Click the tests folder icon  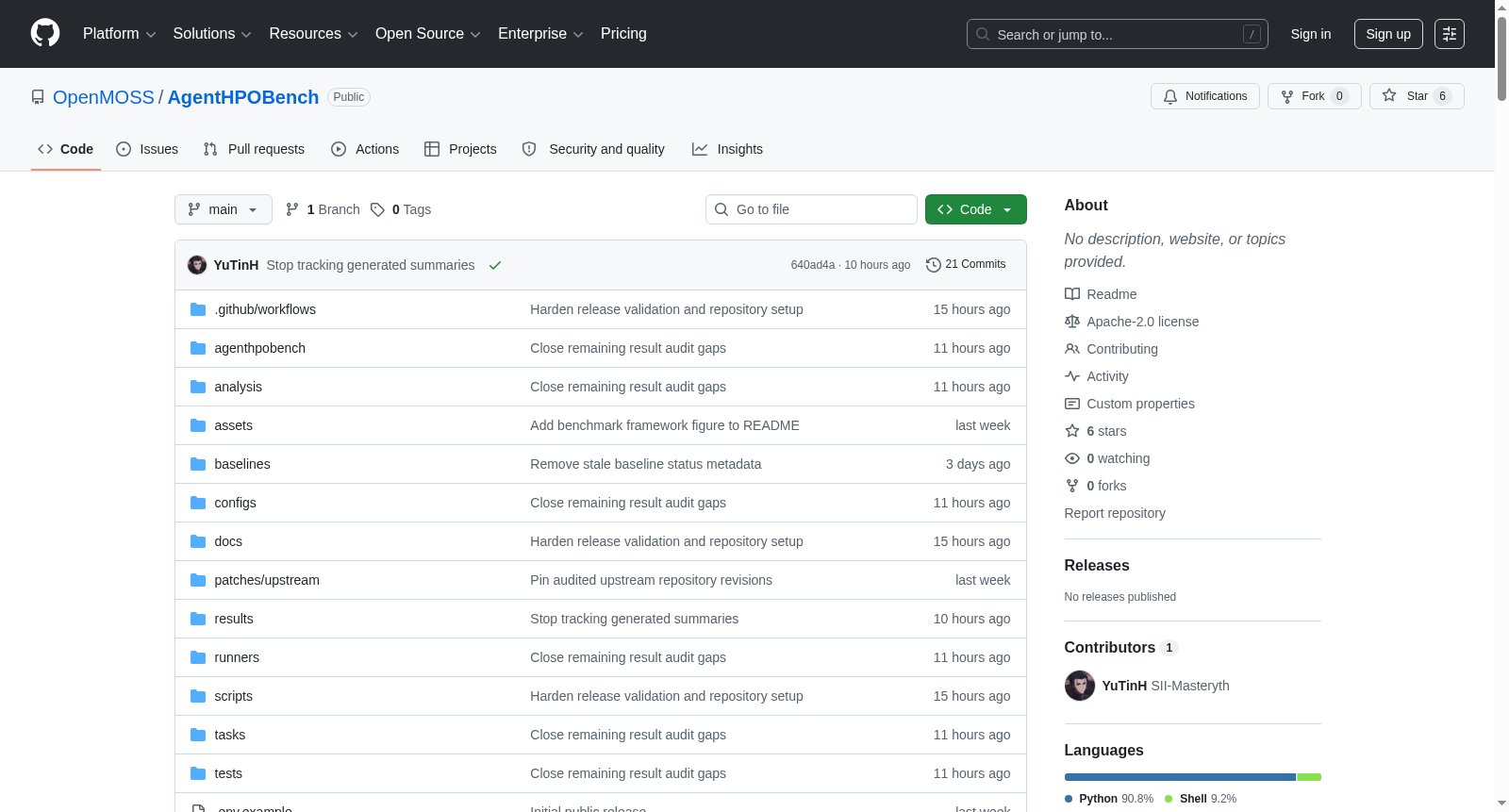tap(198, 773)
